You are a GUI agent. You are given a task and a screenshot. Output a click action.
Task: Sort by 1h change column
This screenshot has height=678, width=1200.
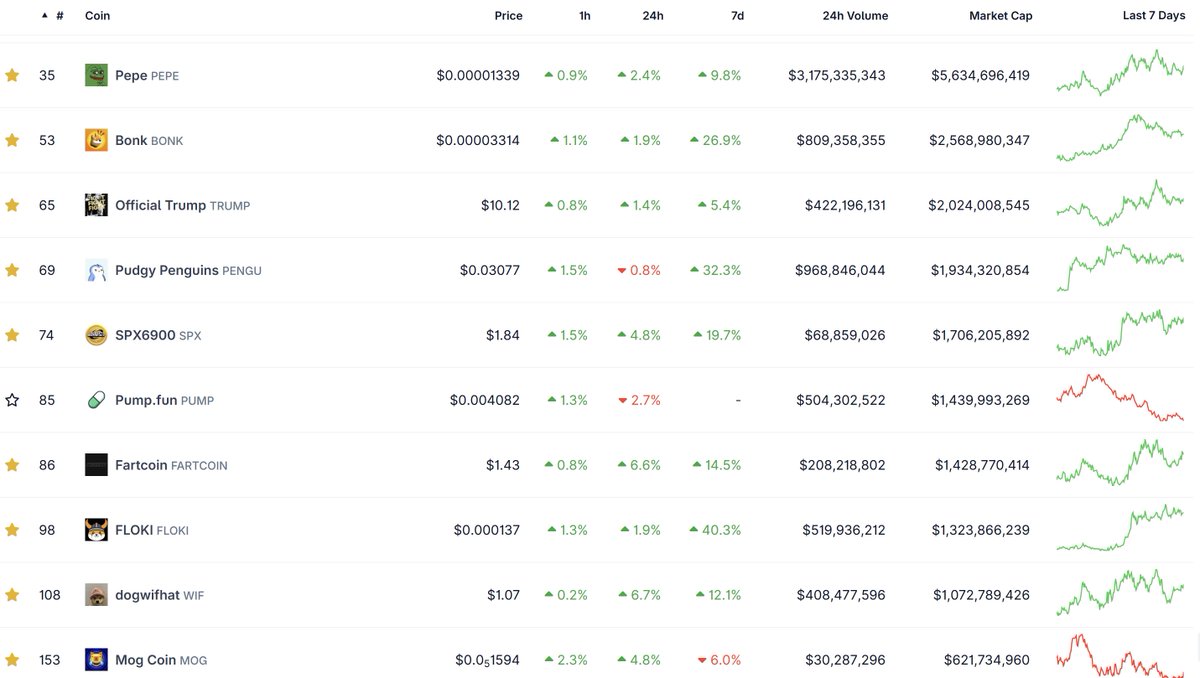point(584,16)
